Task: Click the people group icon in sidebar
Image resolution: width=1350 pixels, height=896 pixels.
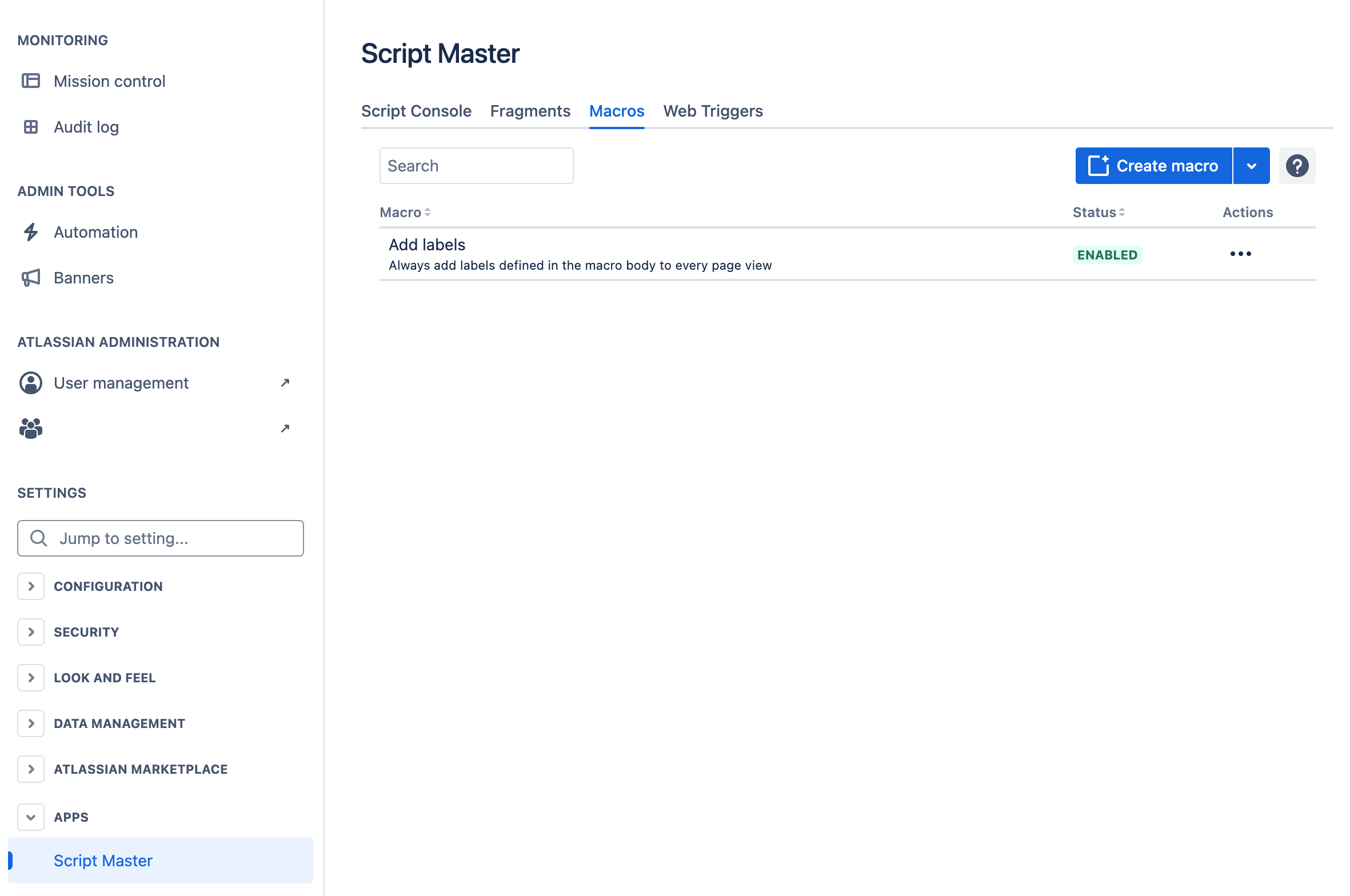Action: pyautogui.click(x=31, y=429)
